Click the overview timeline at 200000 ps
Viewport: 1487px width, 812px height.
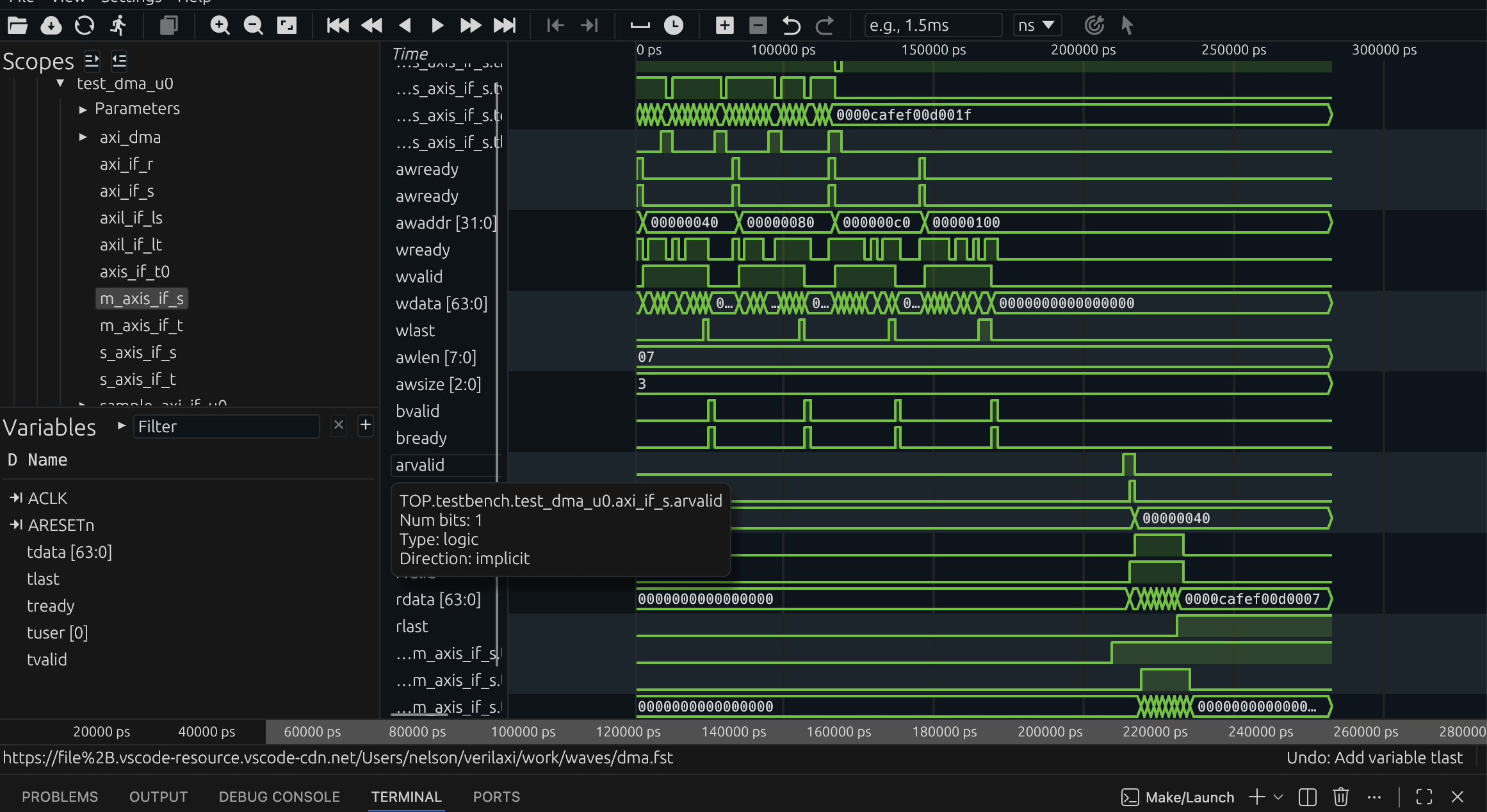(1050, 731)
